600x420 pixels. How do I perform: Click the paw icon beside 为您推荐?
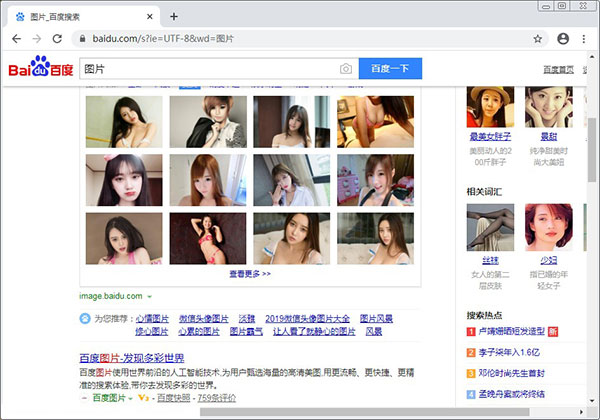[85, 318]
